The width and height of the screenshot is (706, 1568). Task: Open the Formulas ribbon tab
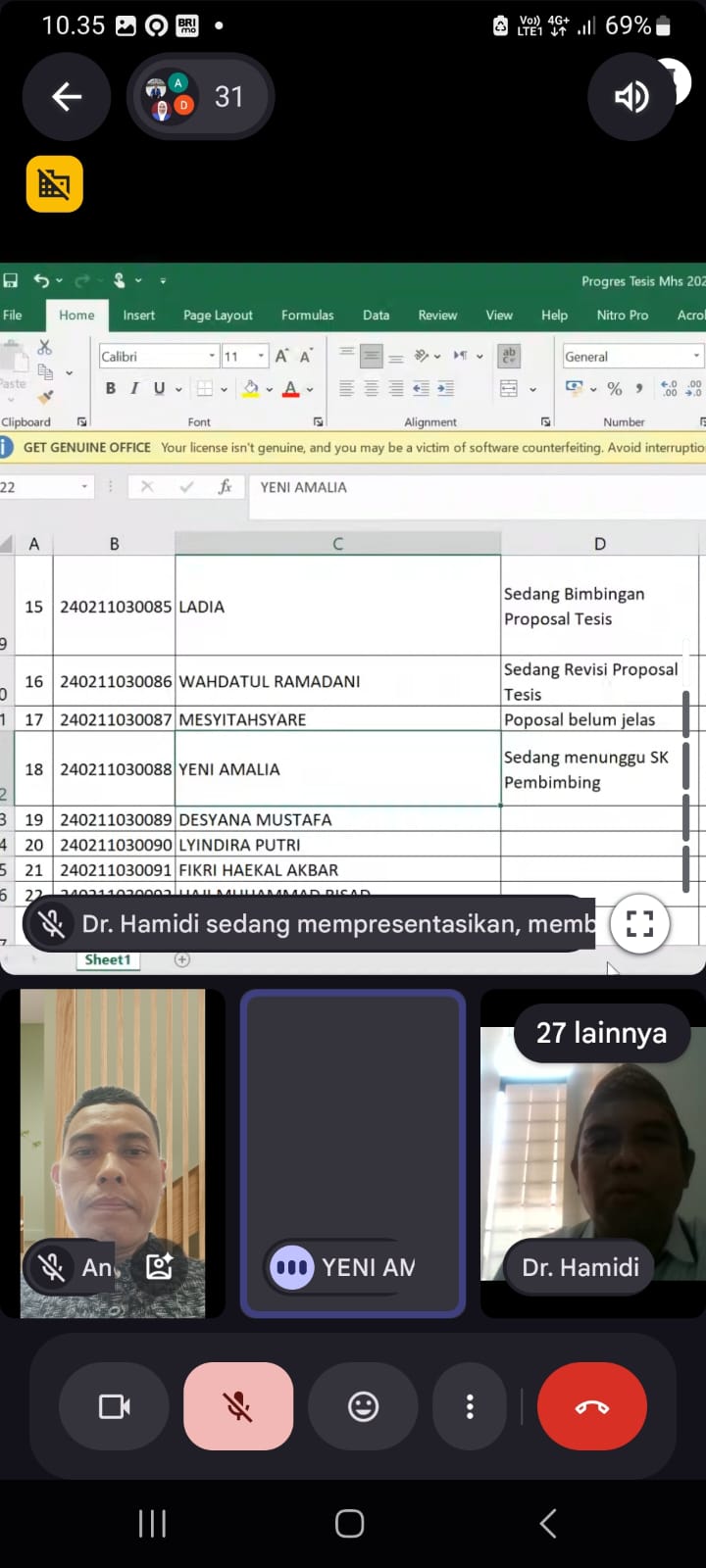(x=308, y=316)
